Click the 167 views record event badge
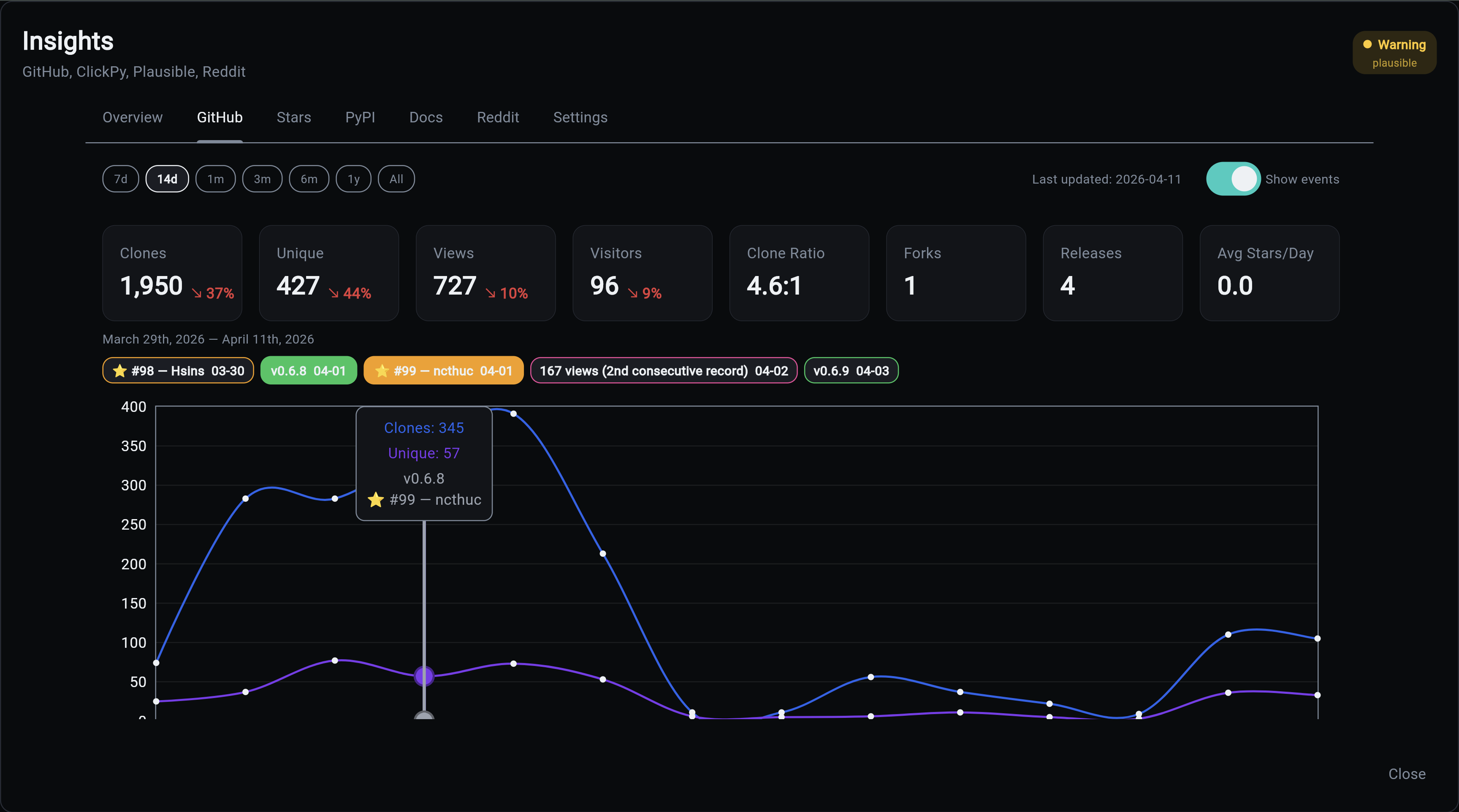This screenshot has height=812, width=1459. point(663,371)
